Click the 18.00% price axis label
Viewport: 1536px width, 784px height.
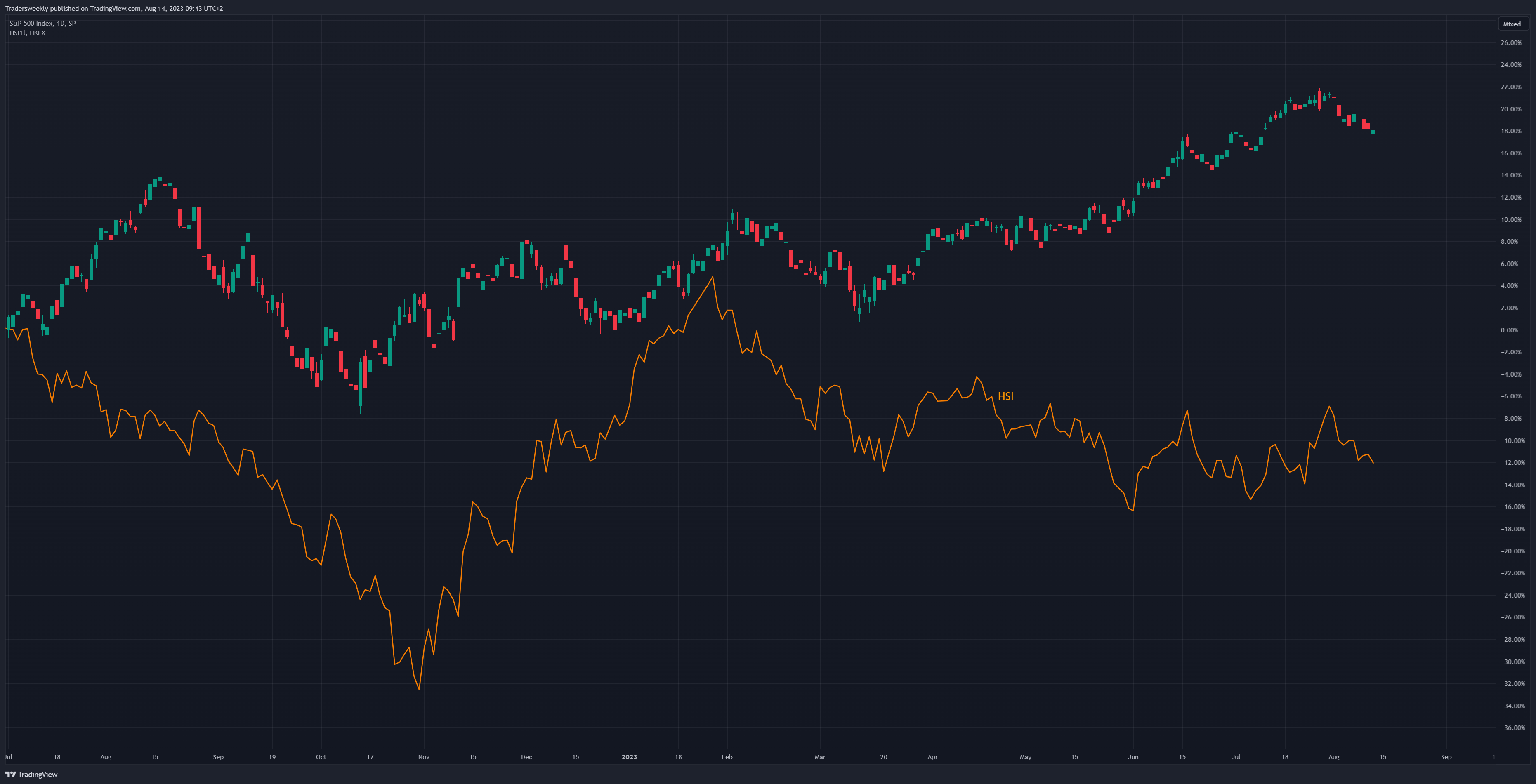point(1511,131)
